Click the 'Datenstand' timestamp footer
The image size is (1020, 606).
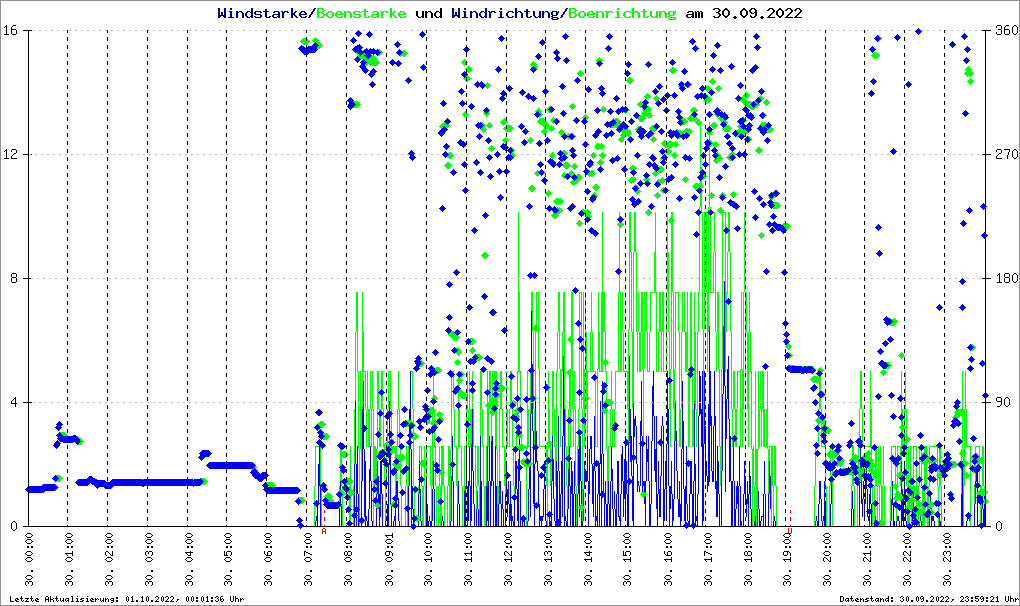click(x=929, y=599)
